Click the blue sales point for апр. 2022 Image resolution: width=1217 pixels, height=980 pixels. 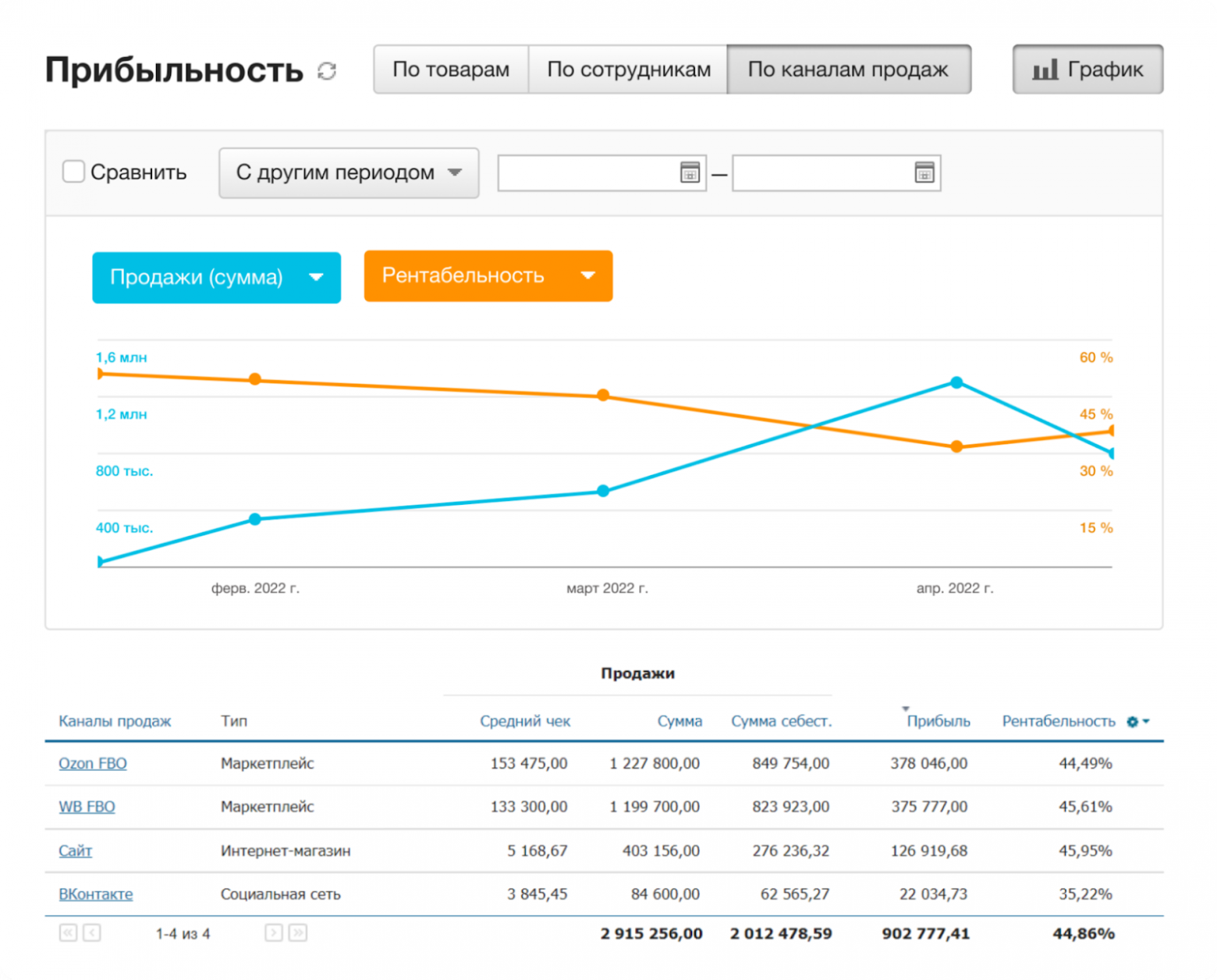coord(956,382)
